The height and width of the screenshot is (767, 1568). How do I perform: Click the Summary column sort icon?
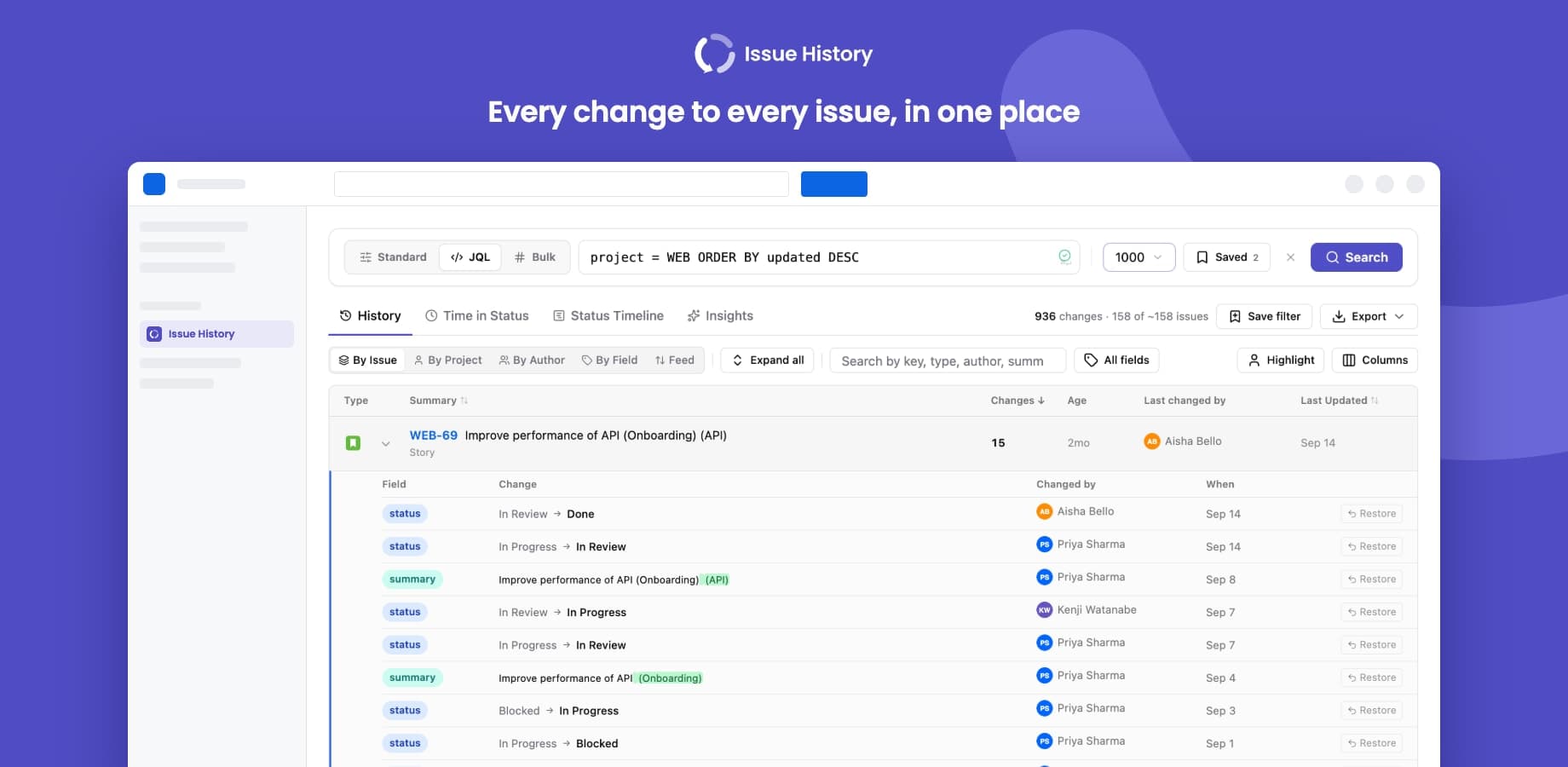click(x=464, y=401)
